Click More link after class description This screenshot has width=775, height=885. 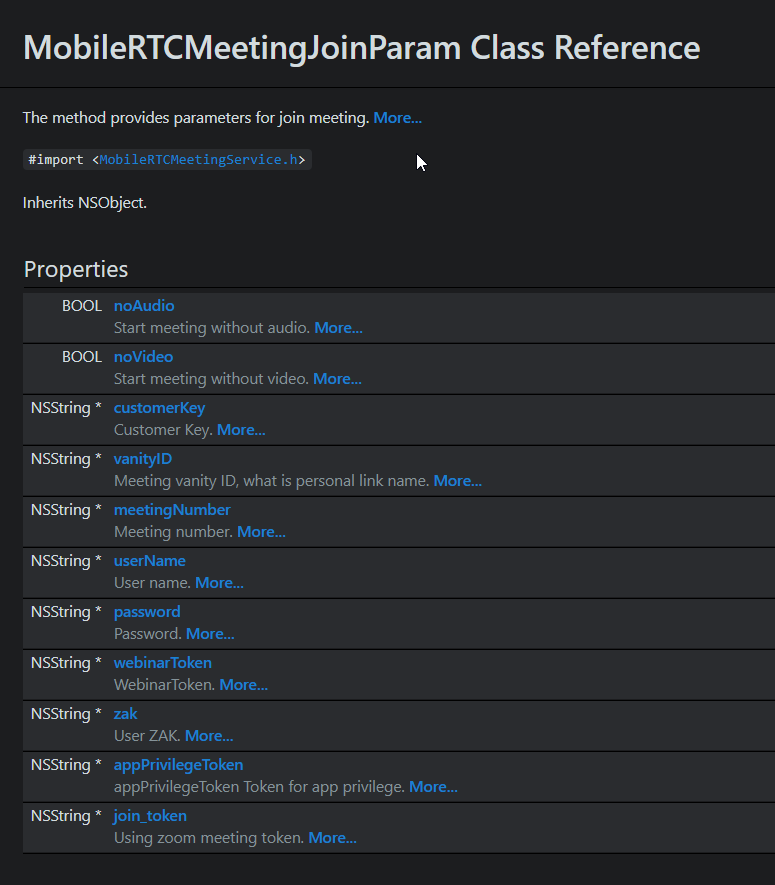[397, 118]
